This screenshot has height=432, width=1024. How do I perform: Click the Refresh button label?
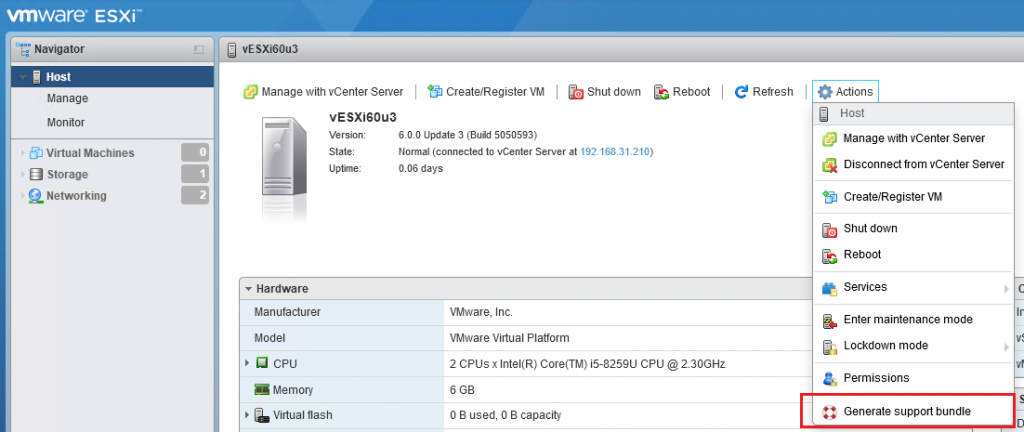pyautogui.click(x=773, y=92)
